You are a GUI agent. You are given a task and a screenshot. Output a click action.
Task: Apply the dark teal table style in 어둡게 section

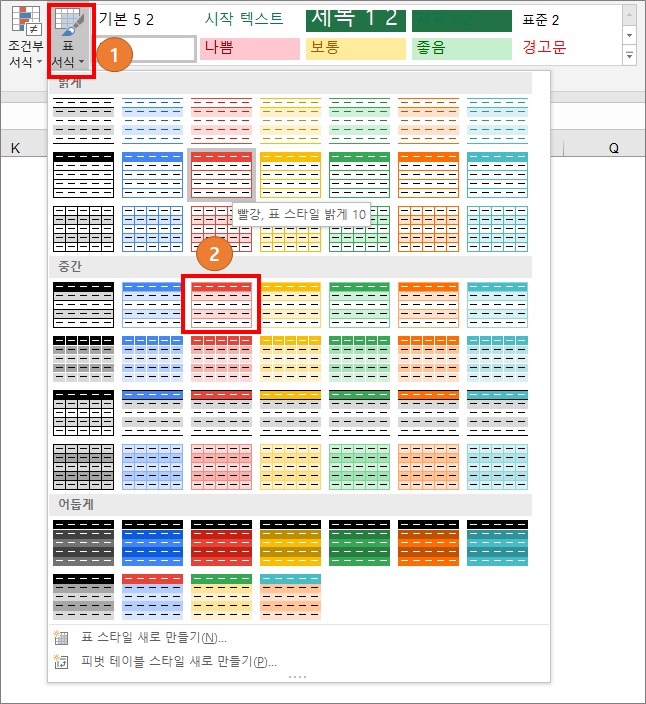pos(497,543)
